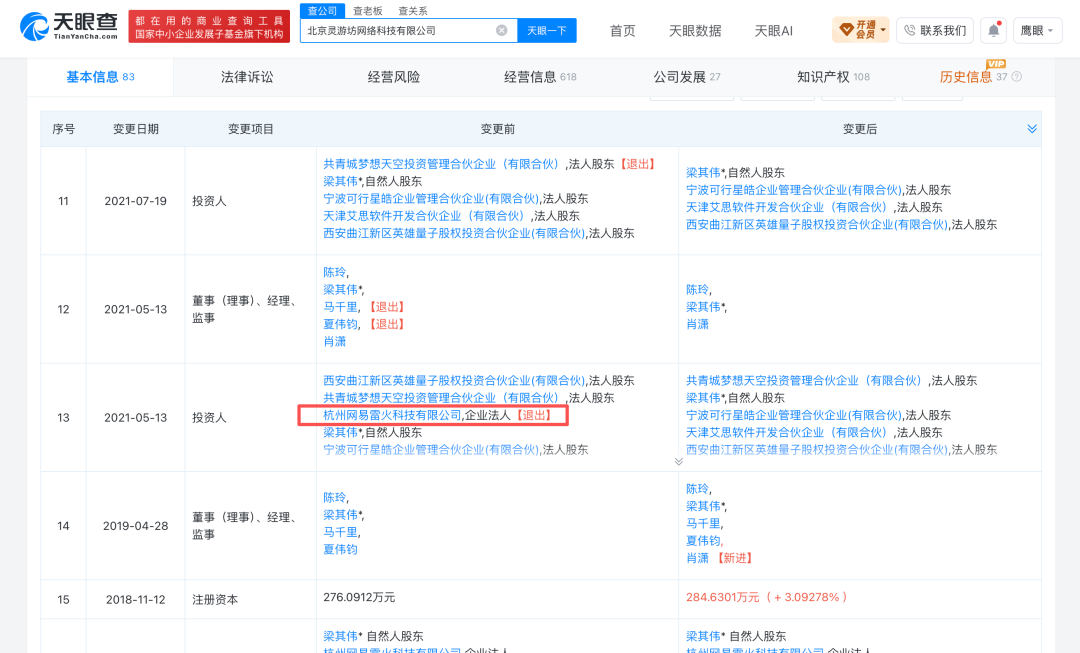
Task: Open the 知识产权 tab
Action: 833,77
